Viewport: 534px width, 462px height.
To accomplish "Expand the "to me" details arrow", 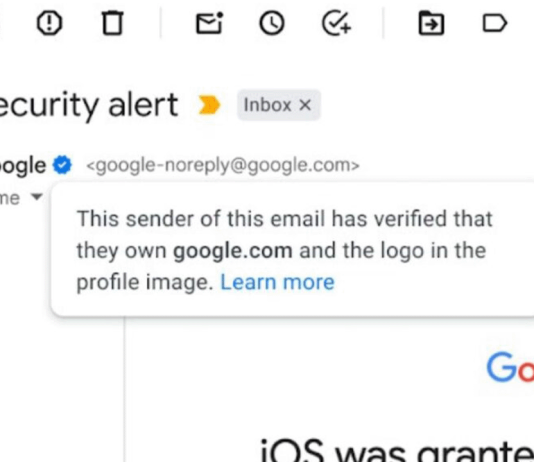I will tap(36, 197).
